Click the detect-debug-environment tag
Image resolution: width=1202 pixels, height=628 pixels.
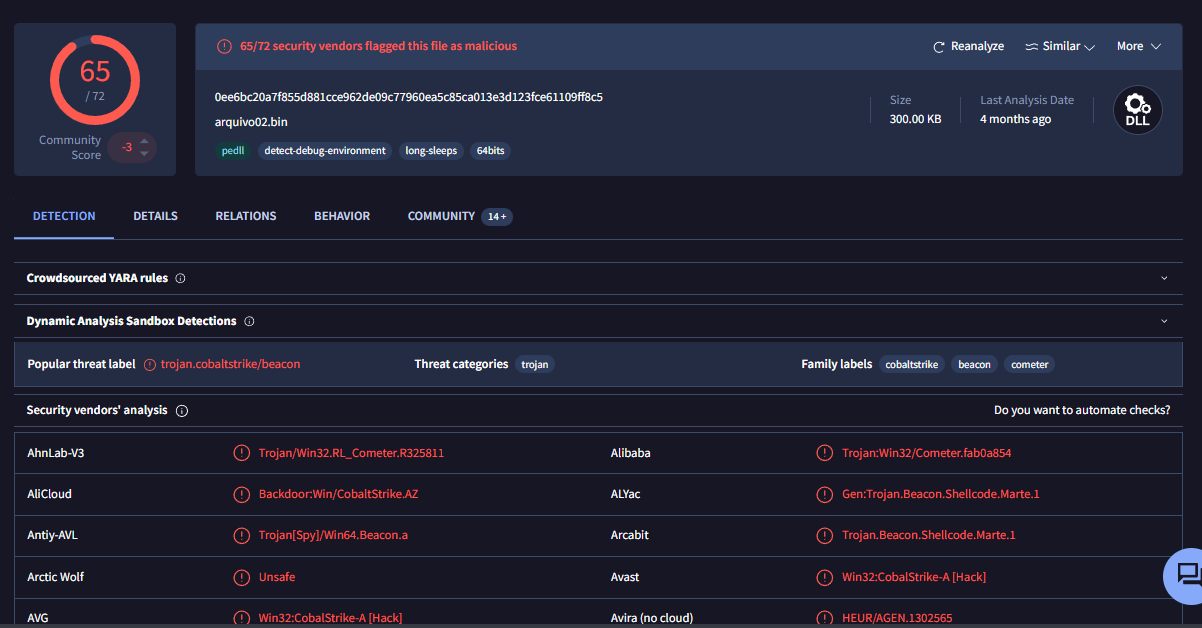click(x=325, y=151)
